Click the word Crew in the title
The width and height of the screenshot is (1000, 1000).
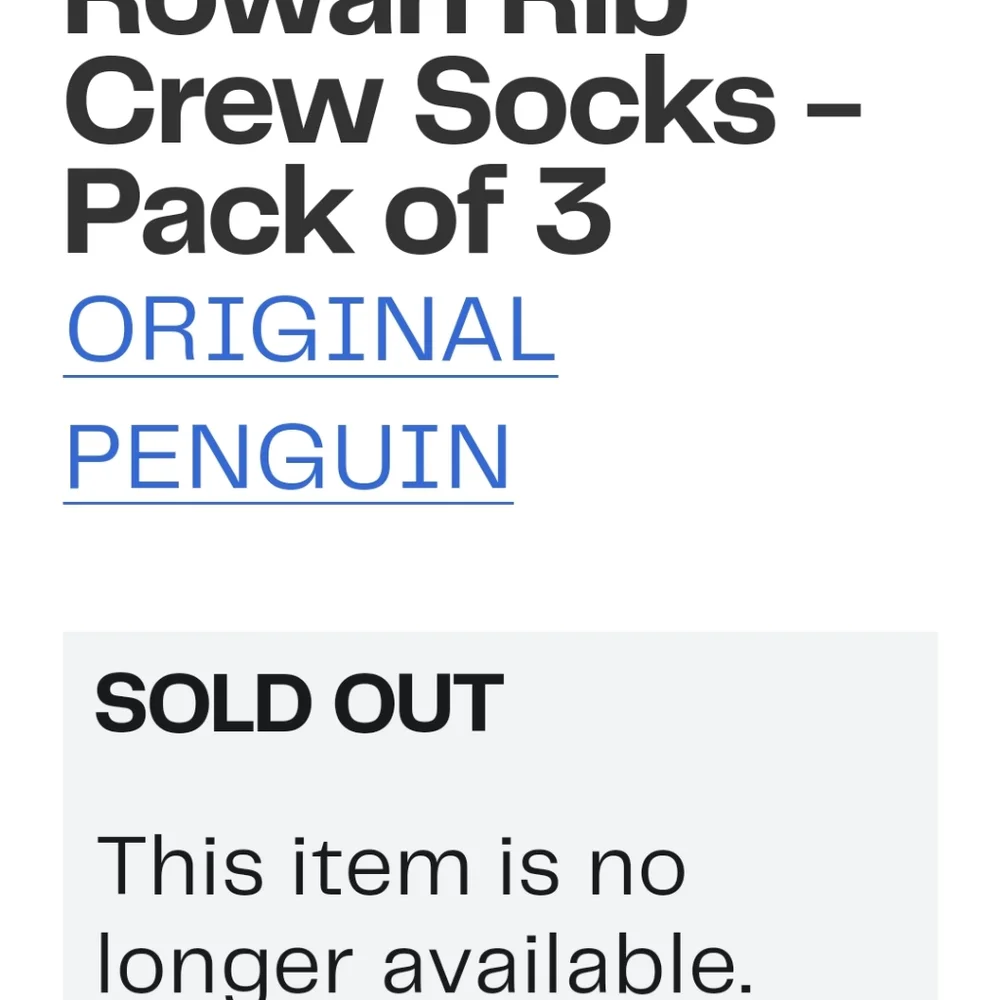pyautogui.click(x=224, y=101)
